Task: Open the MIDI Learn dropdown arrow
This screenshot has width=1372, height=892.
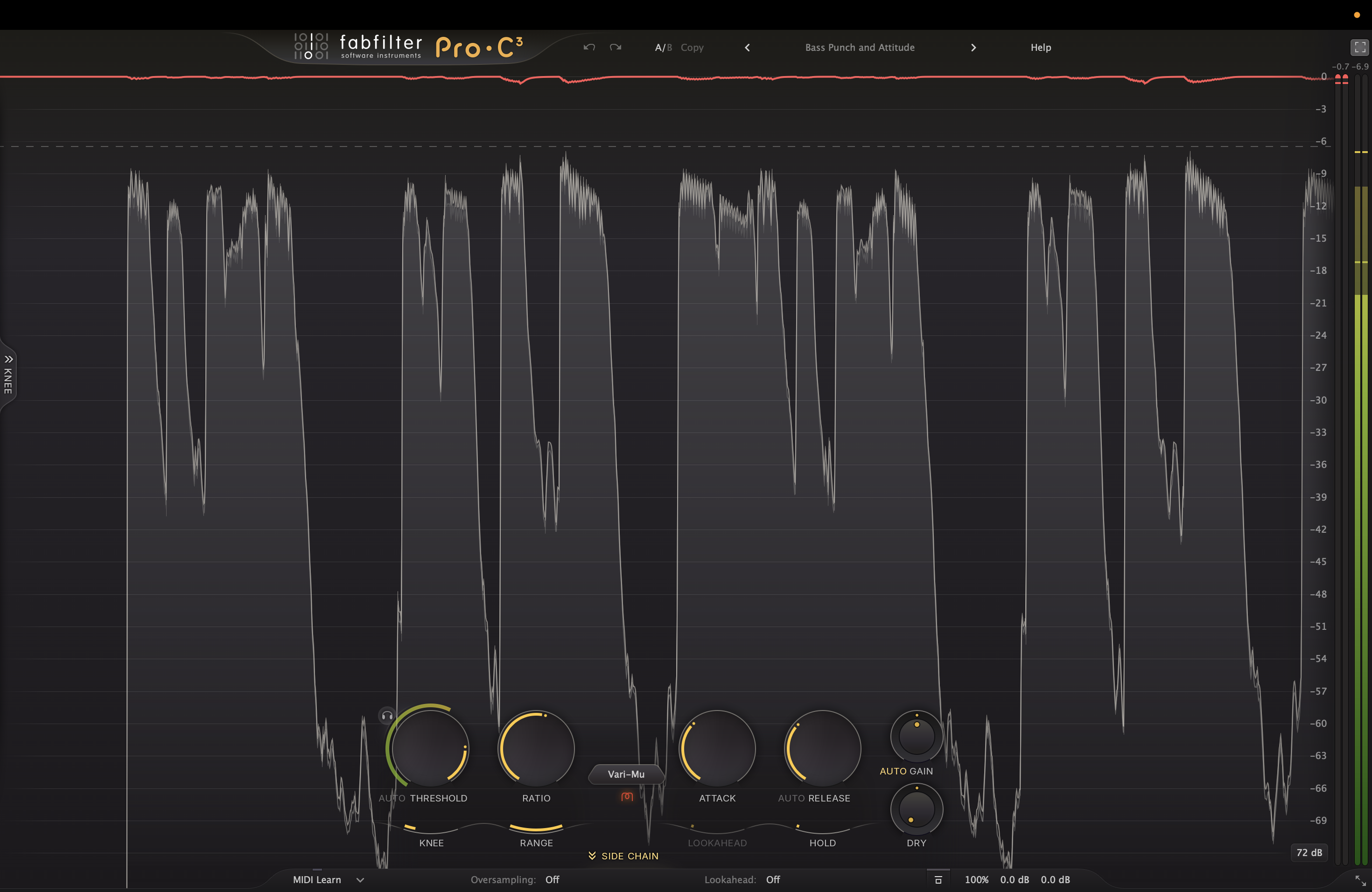Action: (x=360, y=880)
